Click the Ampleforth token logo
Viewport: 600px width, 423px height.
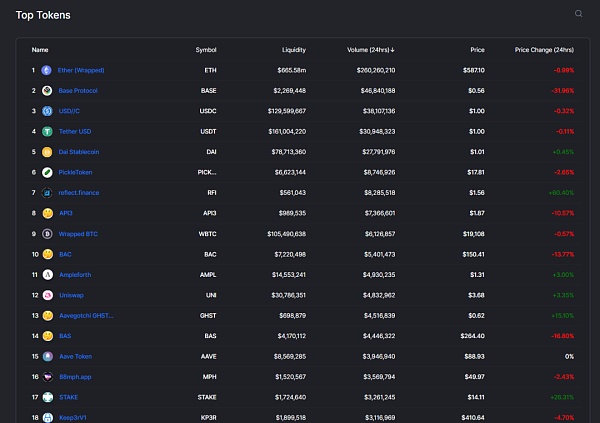coord(48,275)
